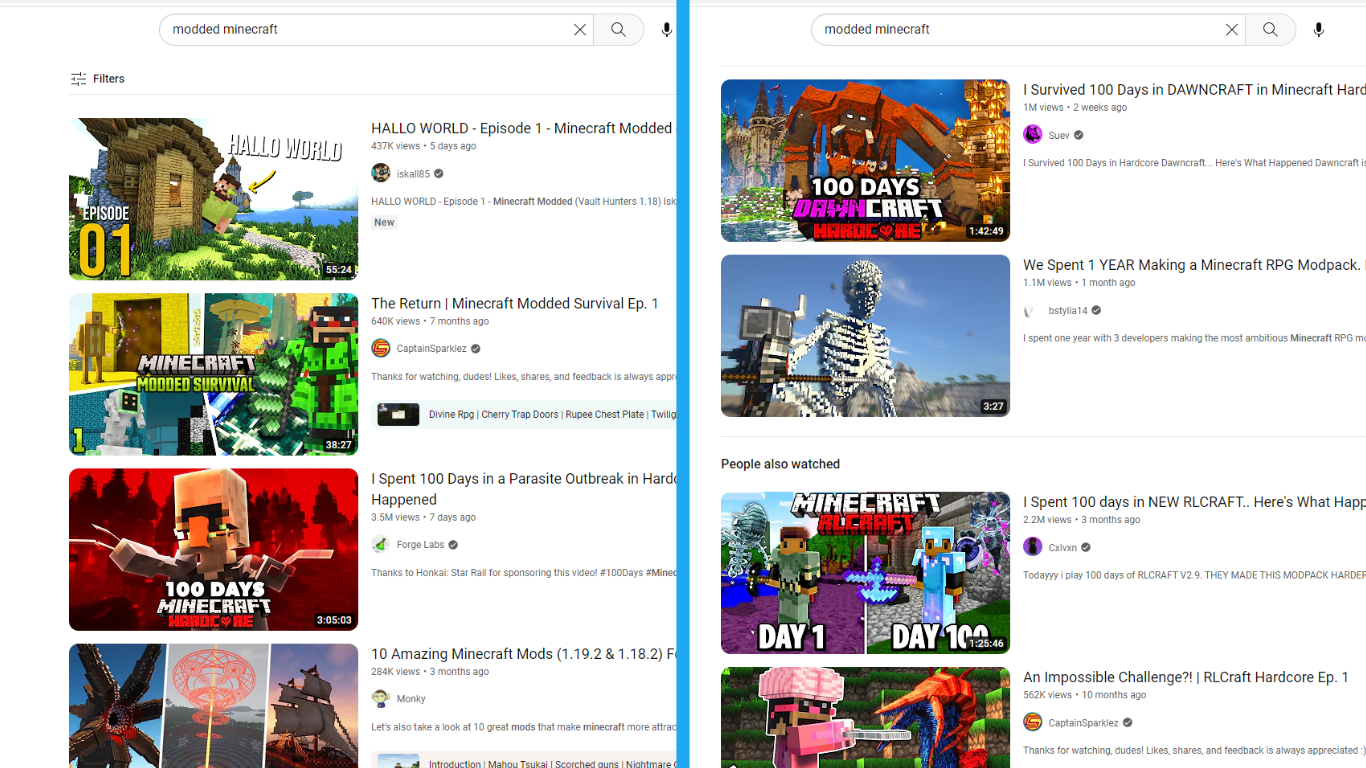
Task: Go to the Forge Labs channel name
Action: [x=420, y=545]
